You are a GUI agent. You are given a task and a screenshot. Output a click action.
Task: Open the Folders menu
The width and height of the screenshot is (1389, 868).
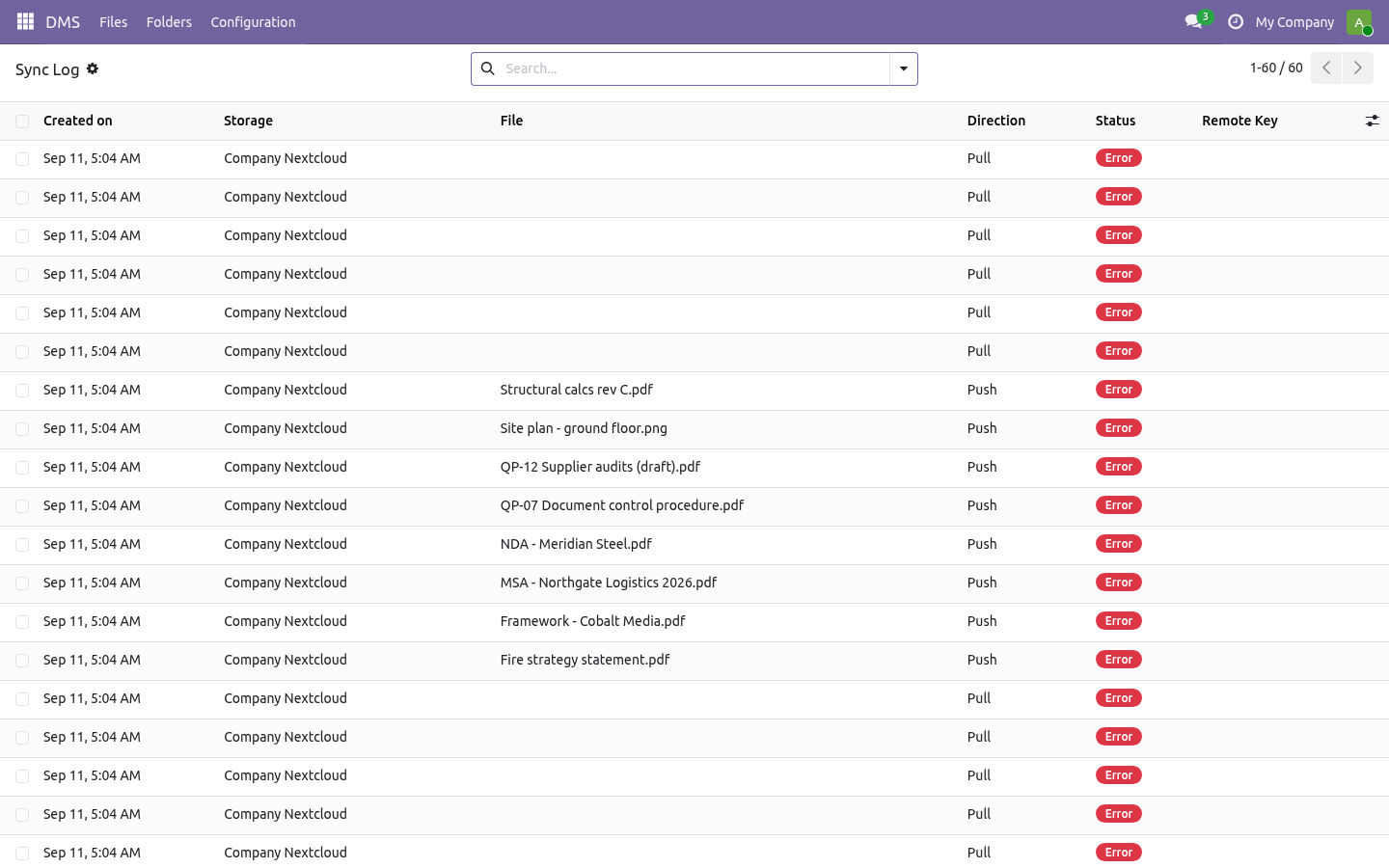tap(169, 21)
